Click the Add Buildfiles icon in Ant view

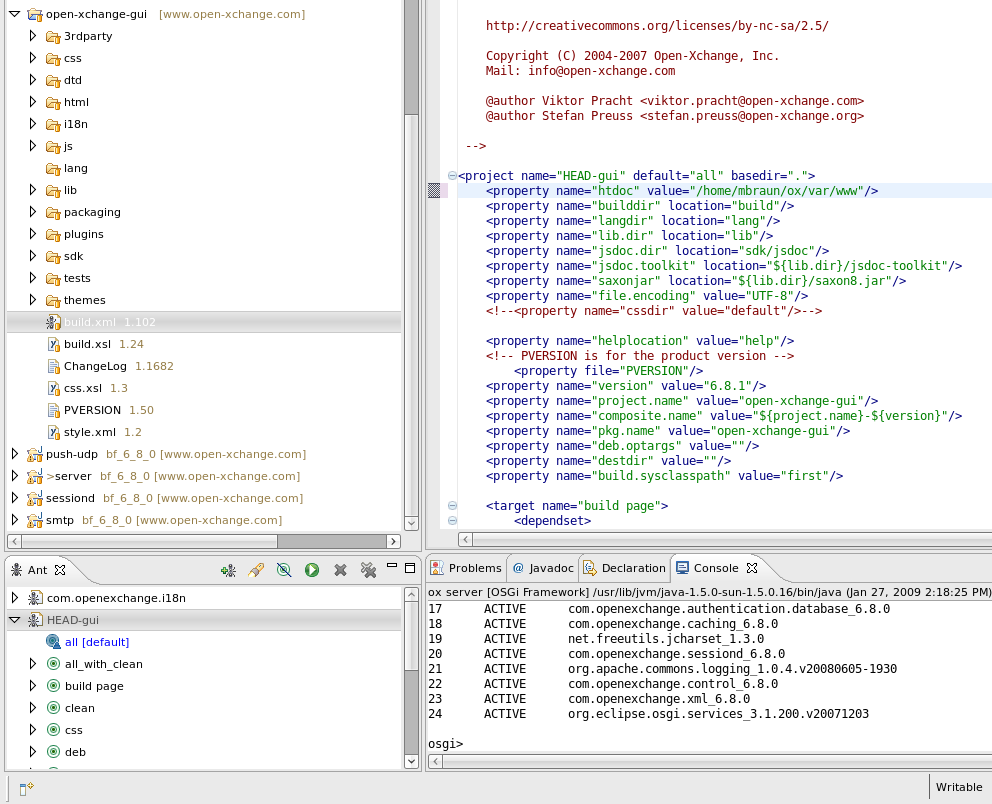tap(228, 570)
